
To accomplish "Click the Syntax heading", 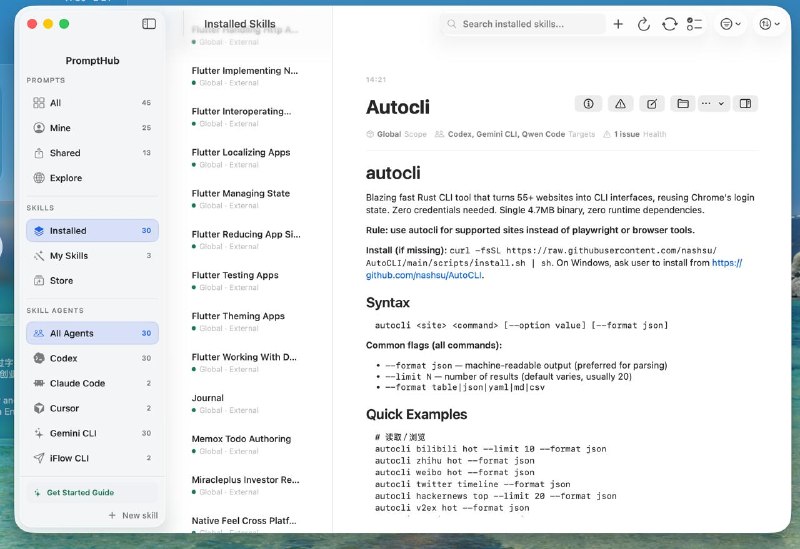I will pyautogui.click(x=388, y=303).
